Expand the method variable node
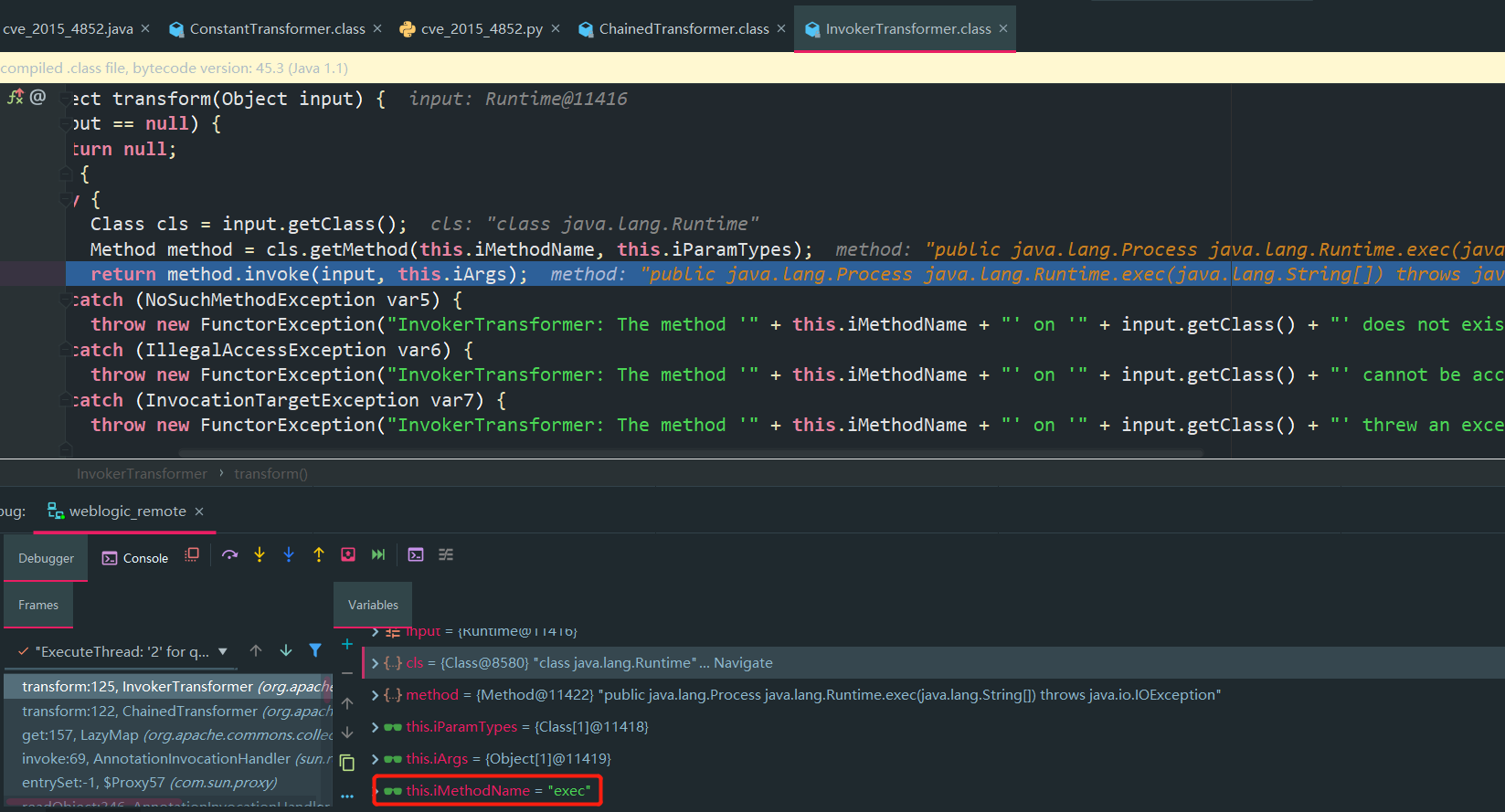Image resolution: width=1505 pixels, height=812 pixels. pos(375,695)
